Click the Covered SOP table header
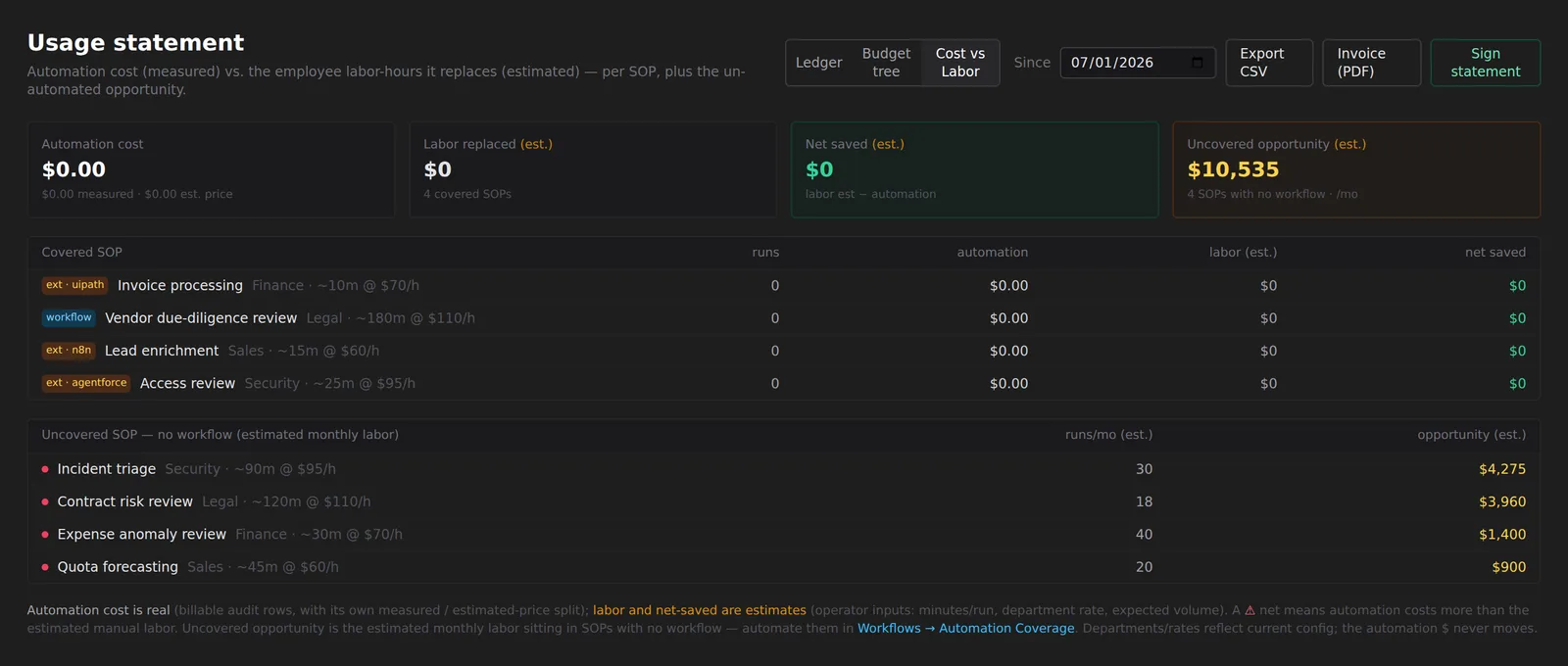1568x666 pixels. (x=82, y=253)
